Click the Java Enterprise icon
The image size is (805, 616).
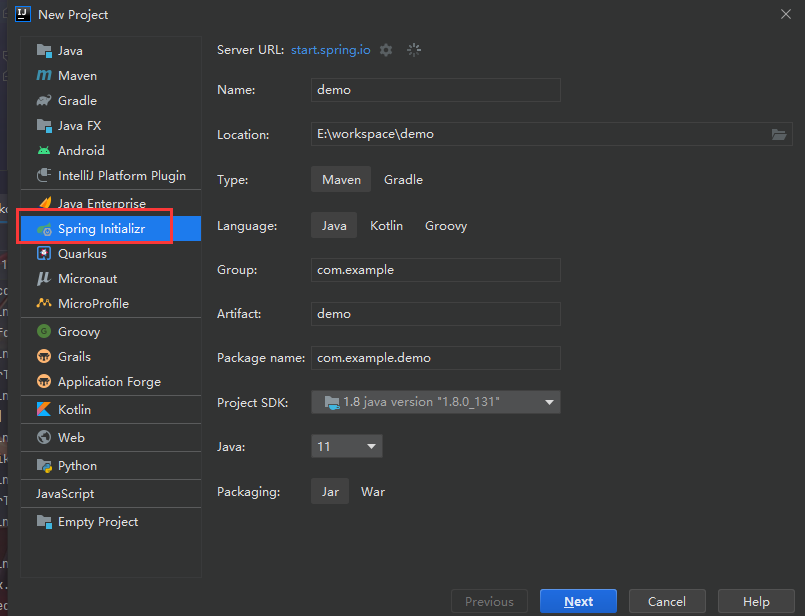point(45,203)
